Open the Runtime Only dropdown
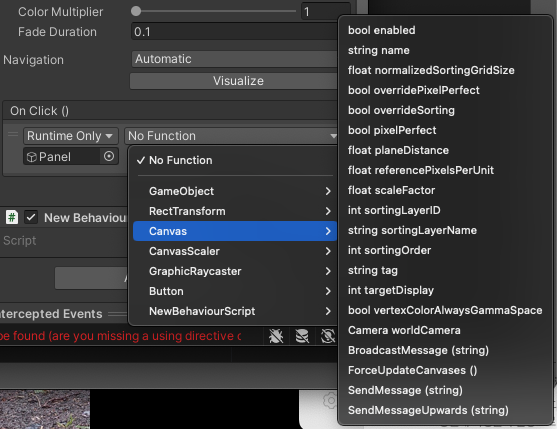 point(71,136)
